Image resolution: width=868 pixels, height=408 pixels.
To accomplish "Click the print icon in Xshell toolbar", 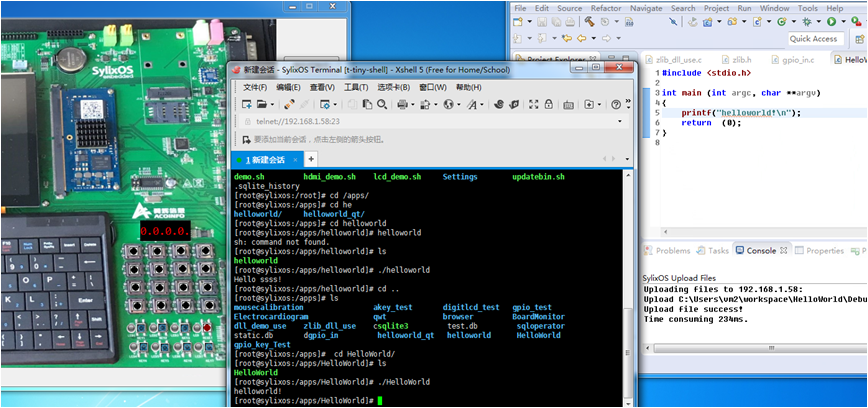I will point(402,104).
